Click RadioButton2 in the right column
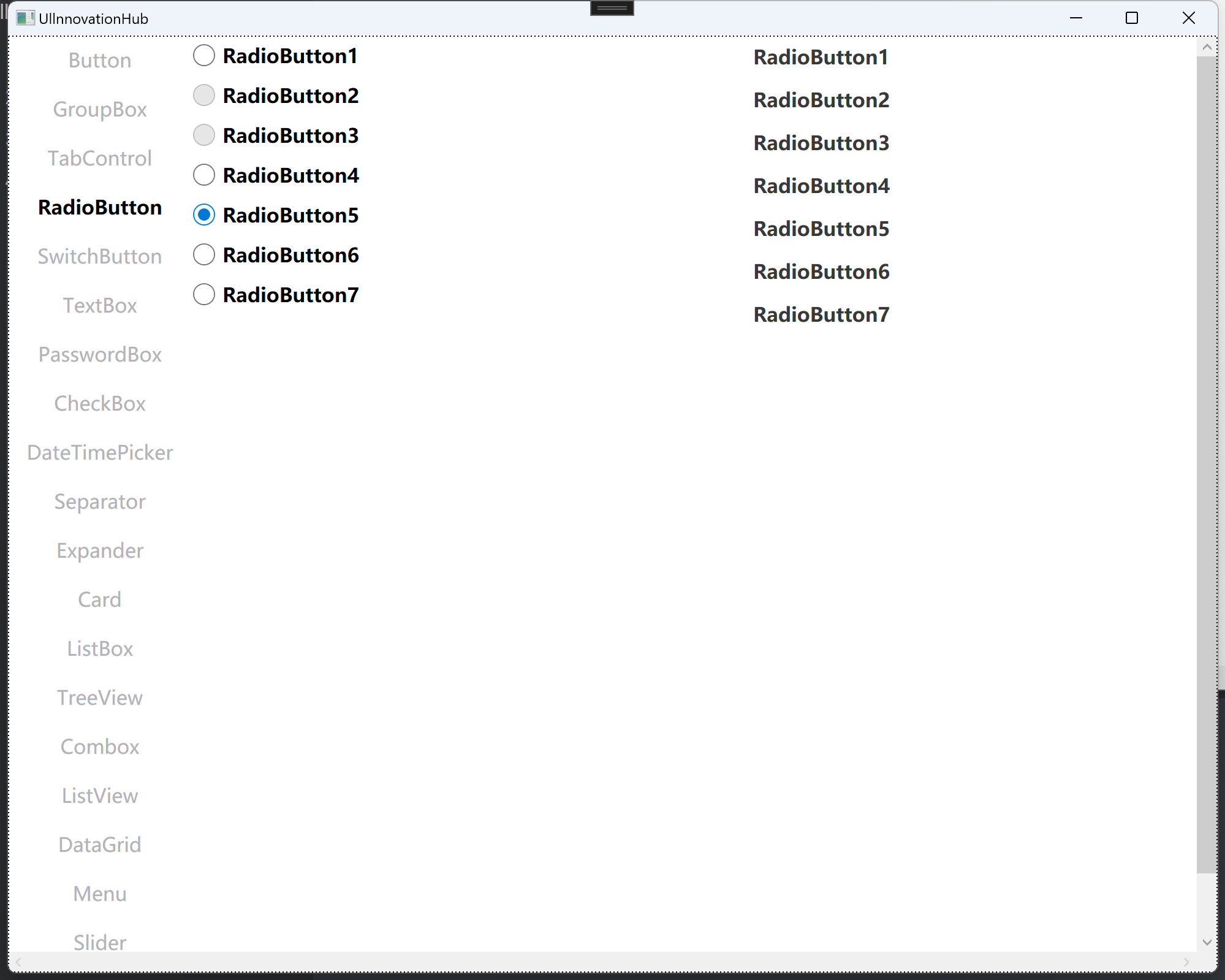 point(821,101)
